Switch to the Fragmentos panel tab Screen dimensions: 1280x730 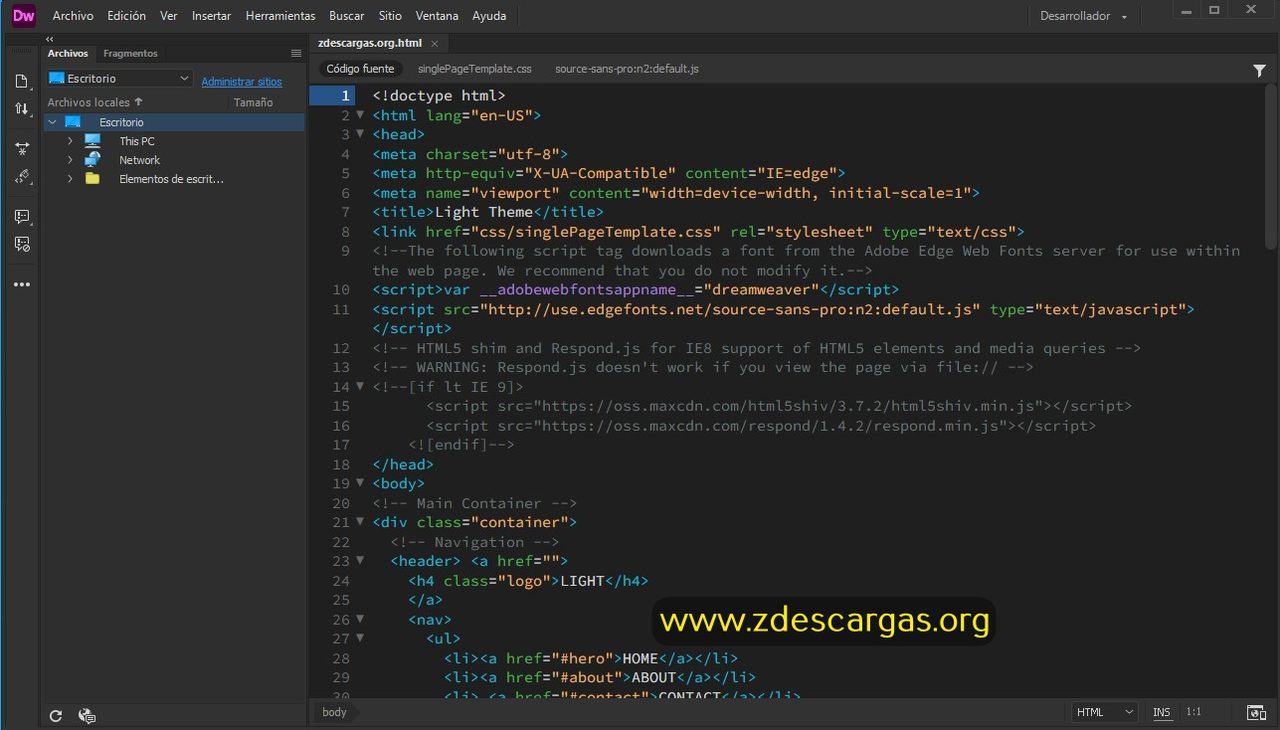pyautogui.click(x=130, y=53)
